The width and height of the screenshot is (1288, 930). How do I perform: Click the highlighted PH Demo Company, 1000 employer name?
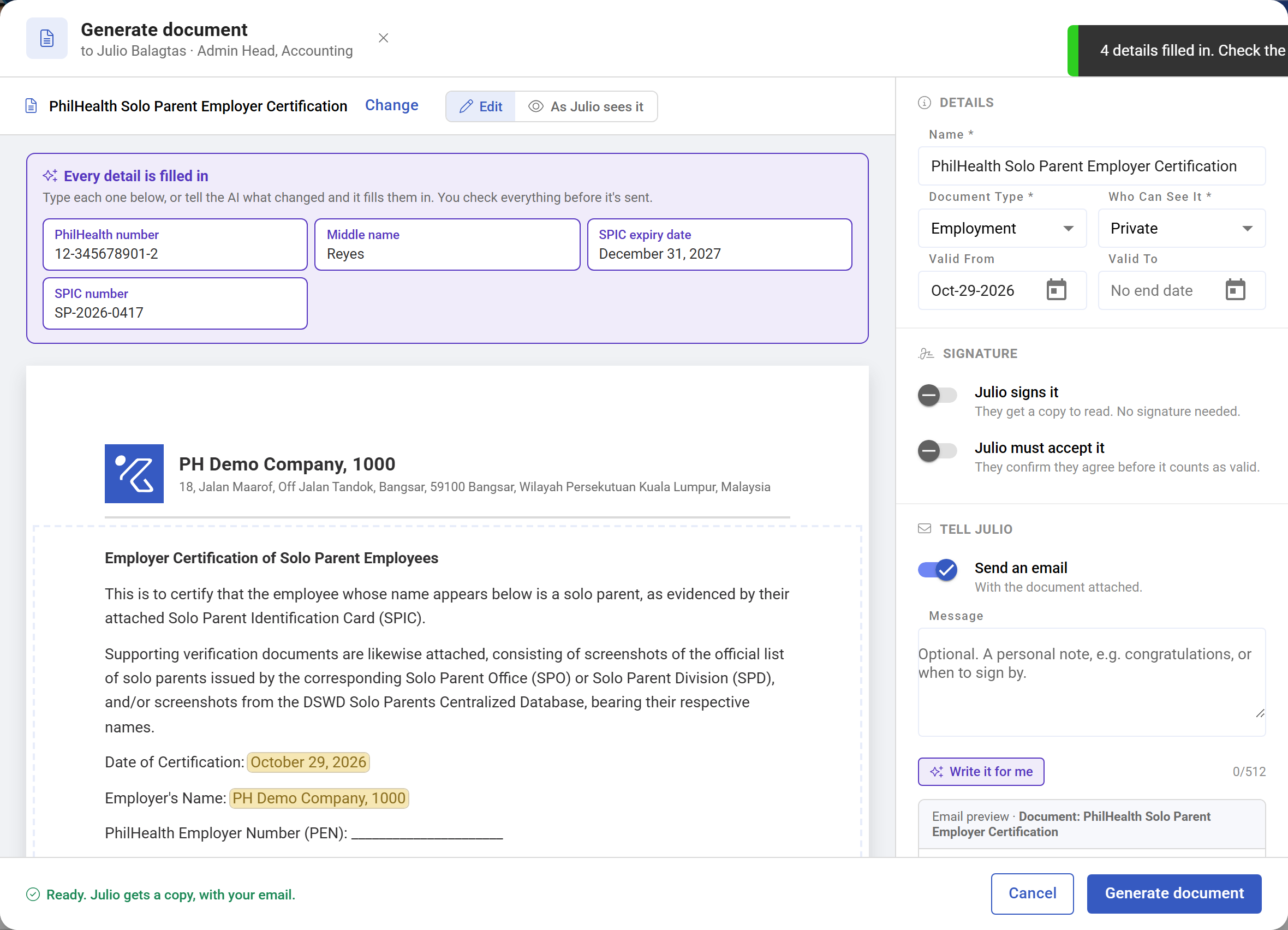tap(319, 798)
